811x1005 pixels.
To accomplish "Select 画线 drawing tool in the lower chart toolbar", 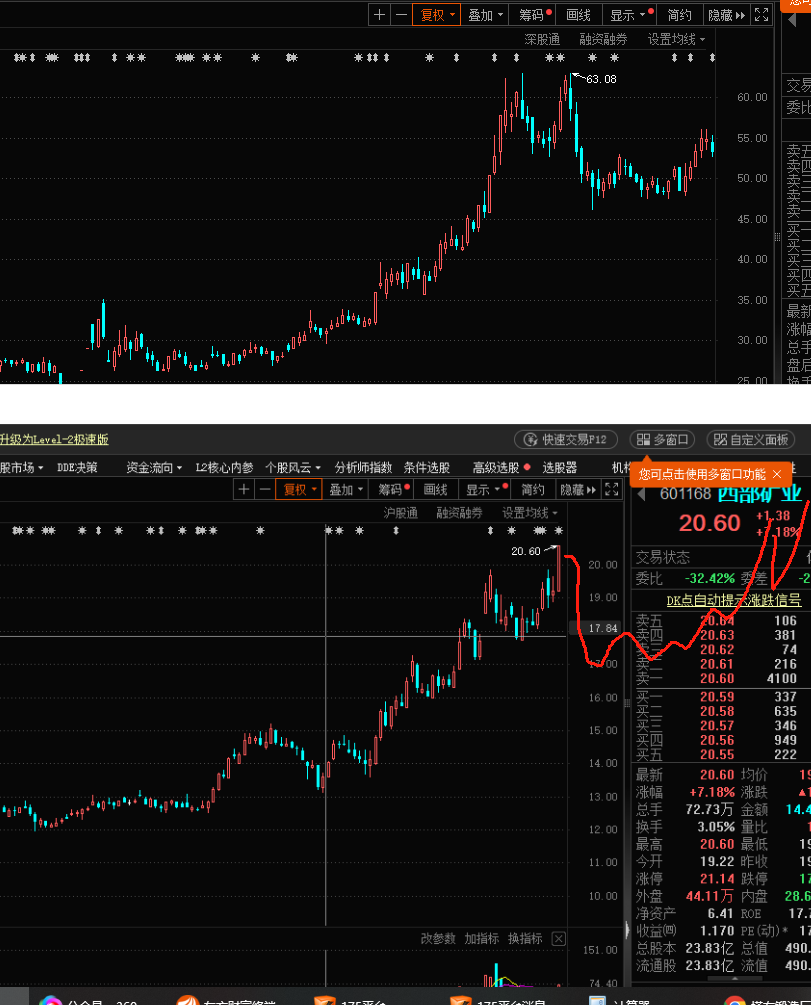I will (435, 490).
